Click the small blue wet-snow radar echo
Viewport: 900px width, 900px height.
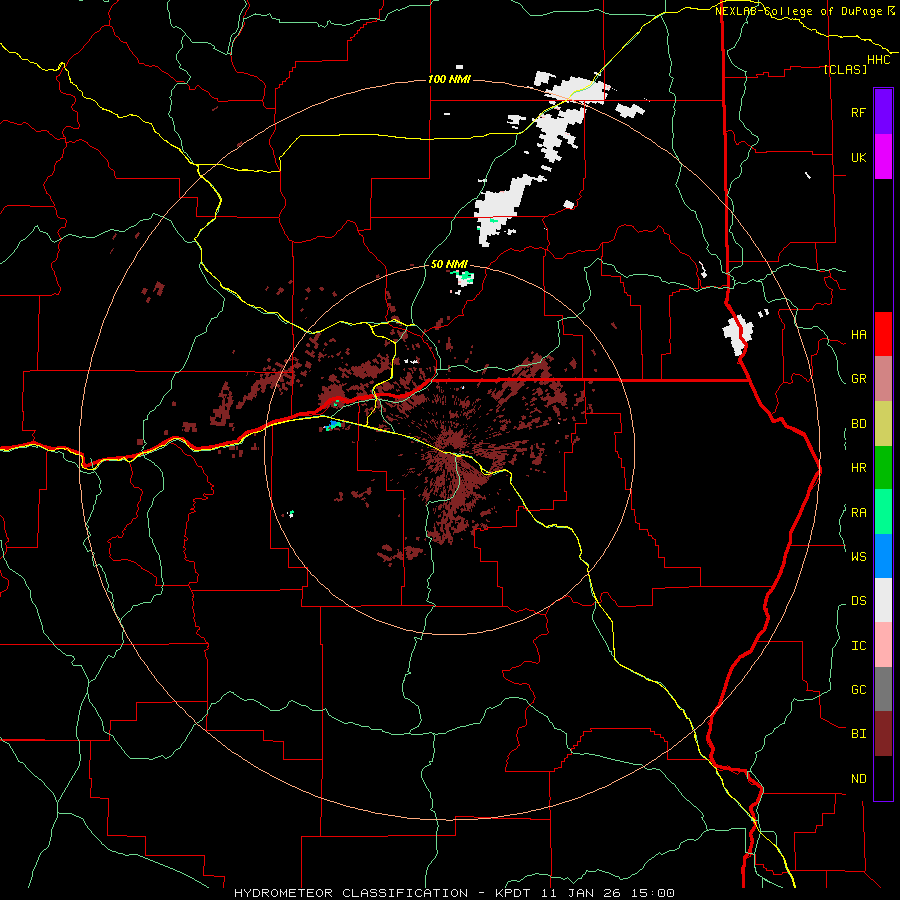coord(334,425)
